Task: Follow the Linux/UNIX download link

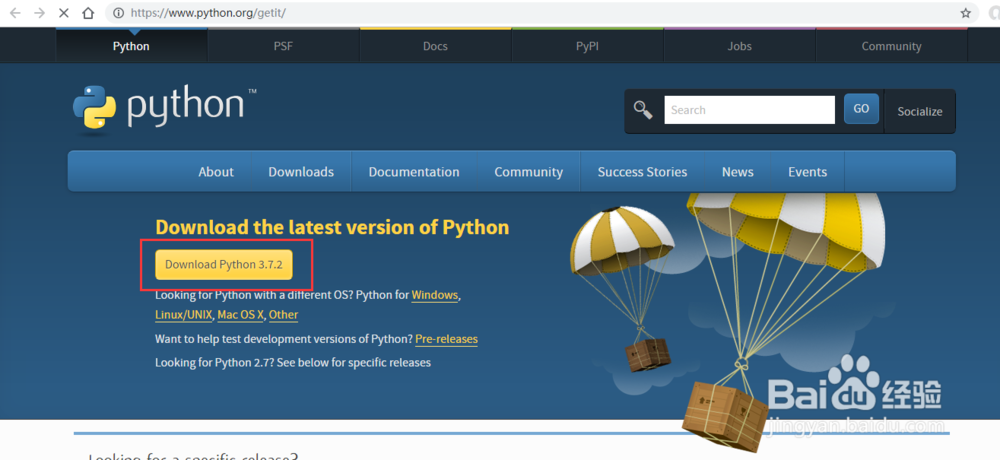Action: coord(184,315)
